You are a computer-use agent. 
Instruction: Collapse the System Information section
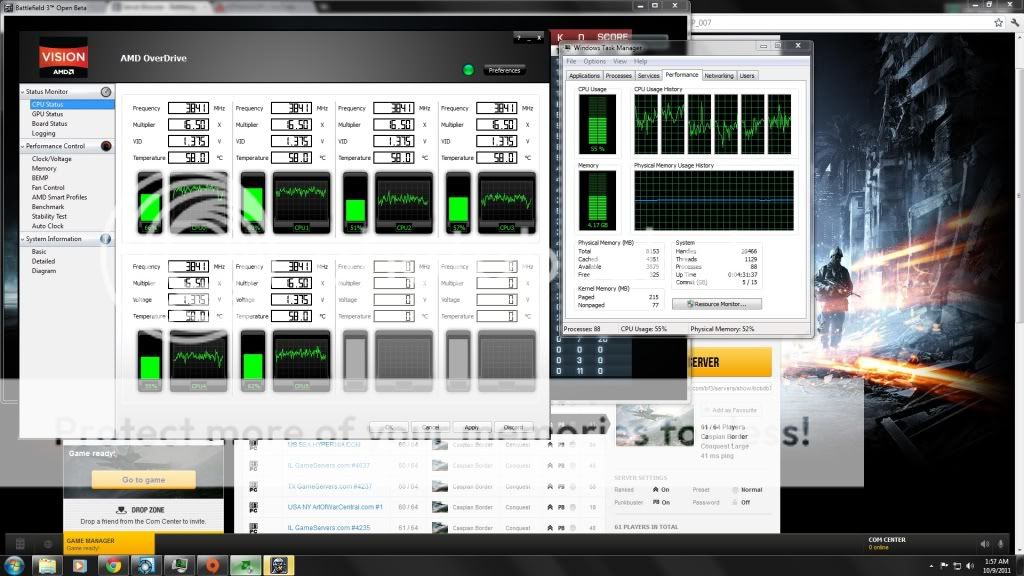click(22, 239)
